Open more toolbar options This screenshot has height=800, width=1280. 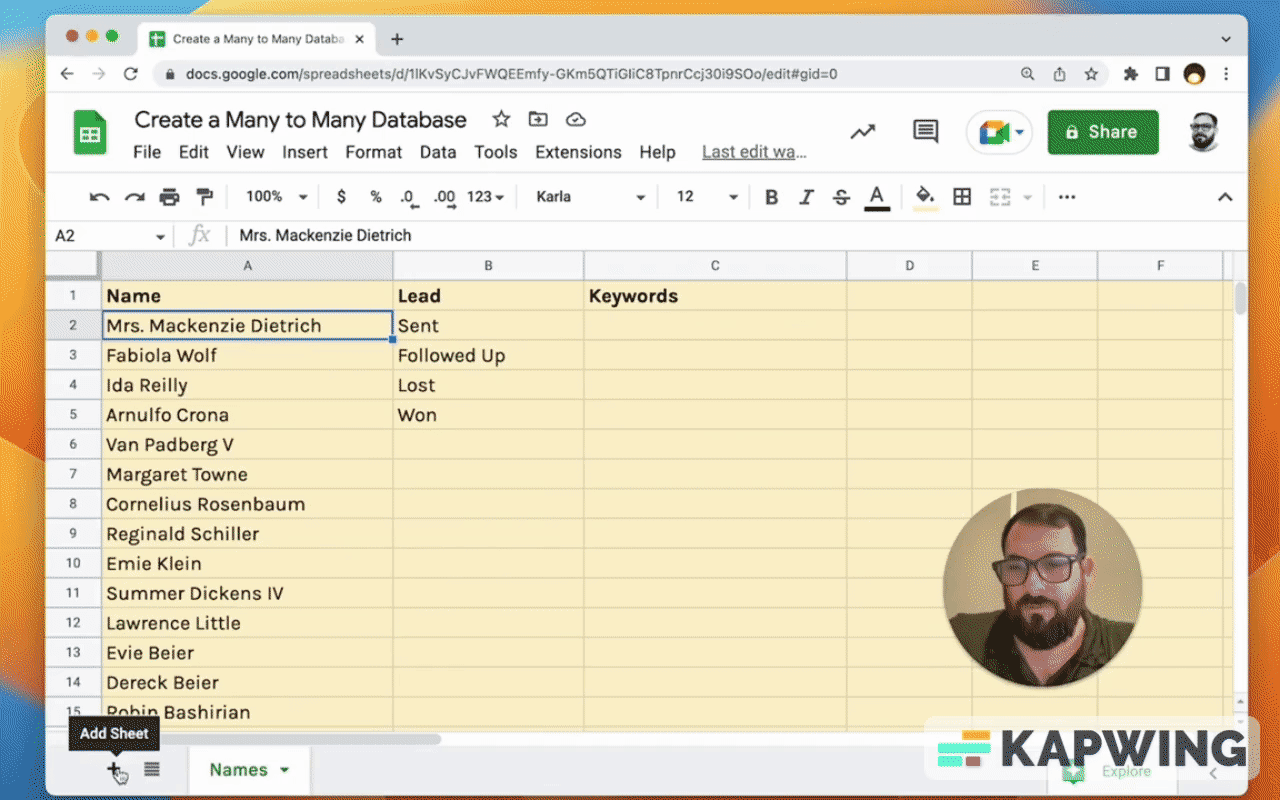[1066, 197]
